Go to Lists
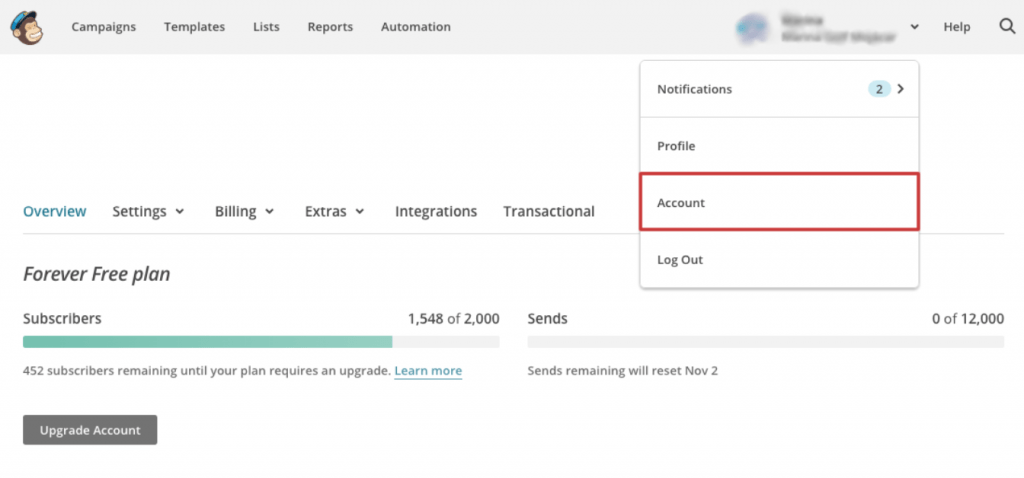Screen dimensions: 1024x478 tap(266, 27)
